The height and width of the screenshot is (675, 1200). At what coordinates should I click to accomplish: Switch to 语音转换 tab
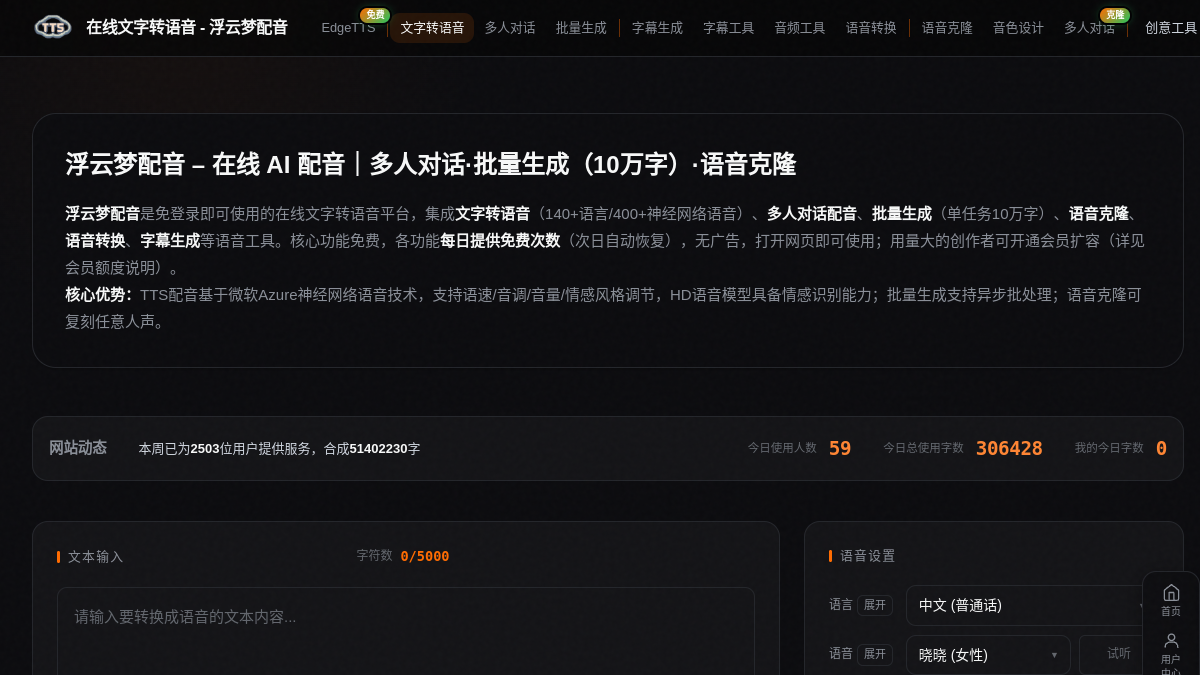[871, 28]
